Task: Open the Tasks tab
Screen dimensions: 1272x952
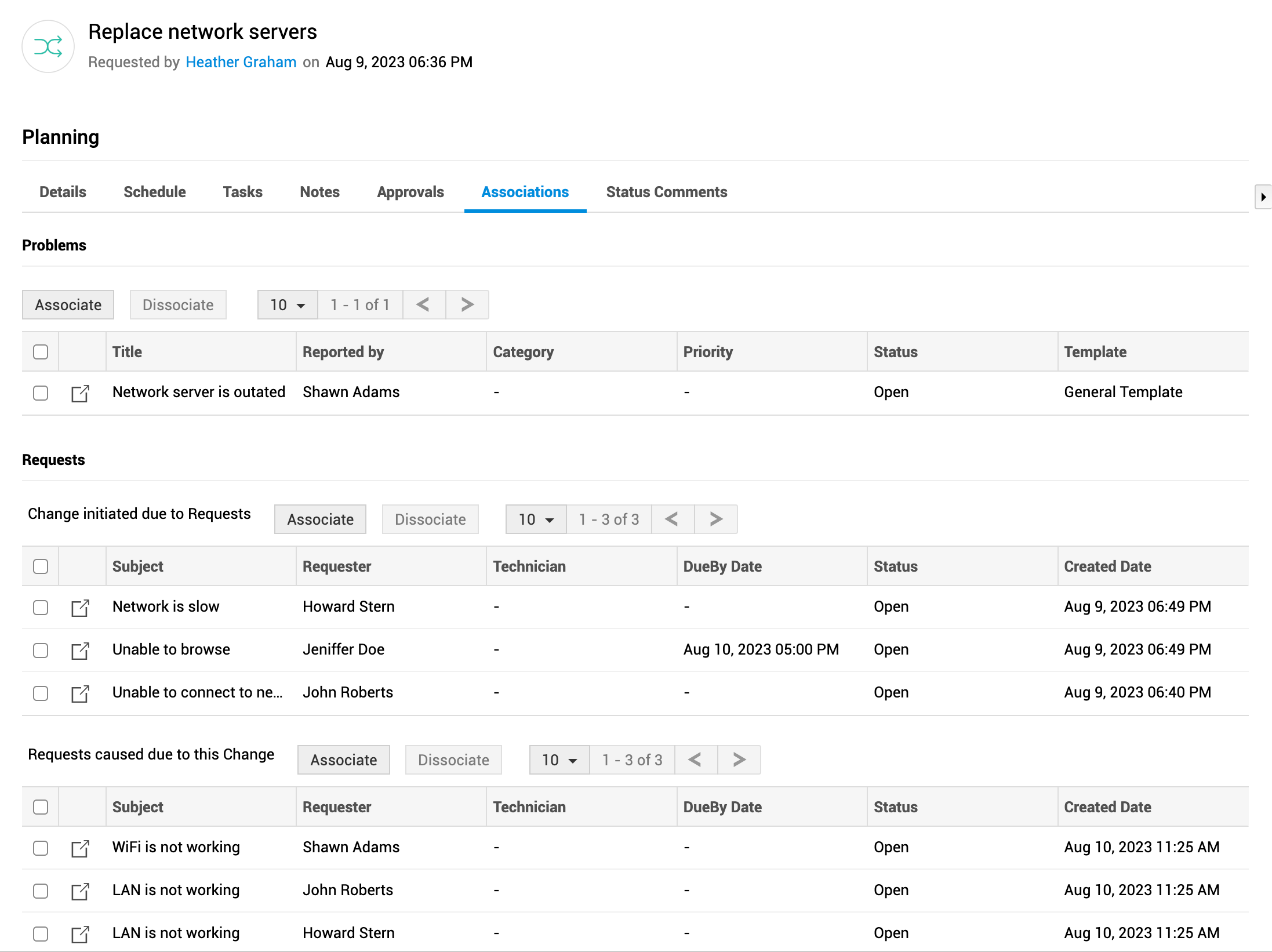Action: [243, 192]
